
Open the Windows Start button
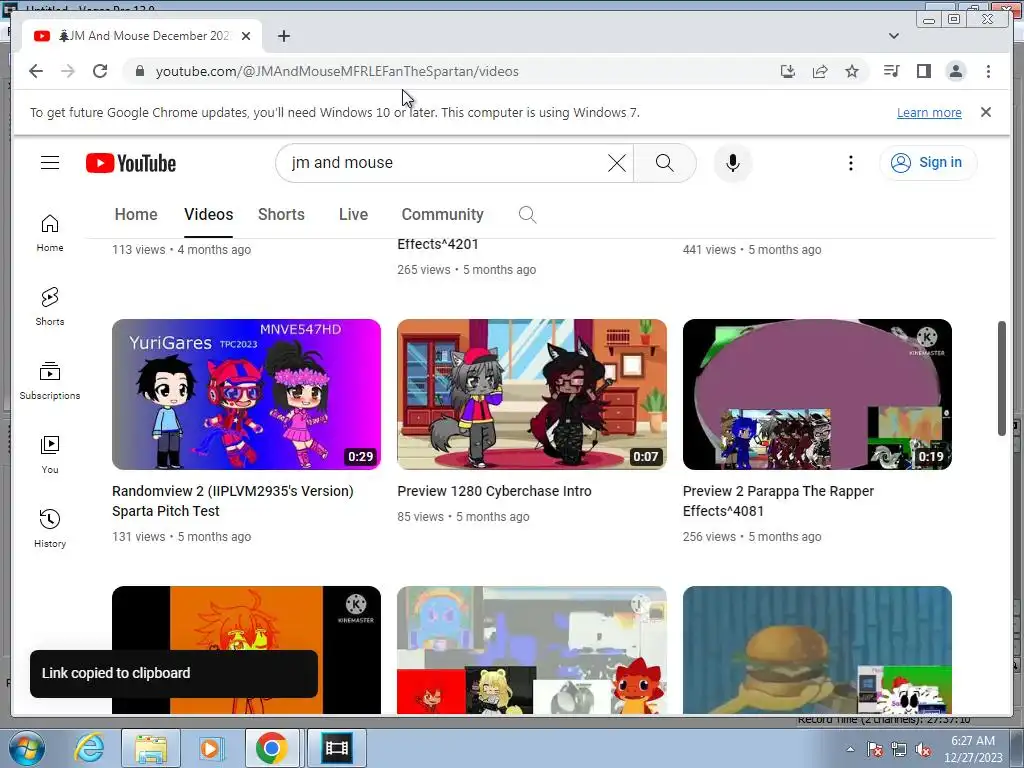click(26, 748)
